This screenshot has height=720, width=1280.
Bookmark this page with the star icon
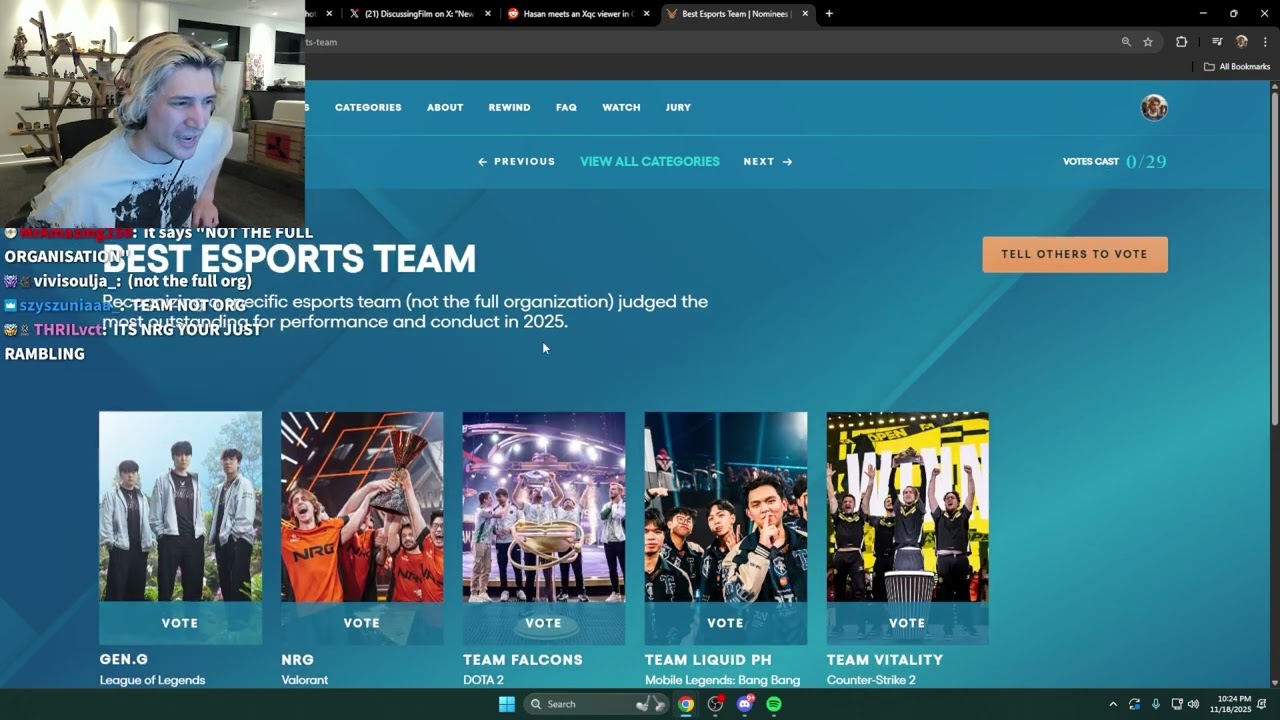coord(1148,42)
